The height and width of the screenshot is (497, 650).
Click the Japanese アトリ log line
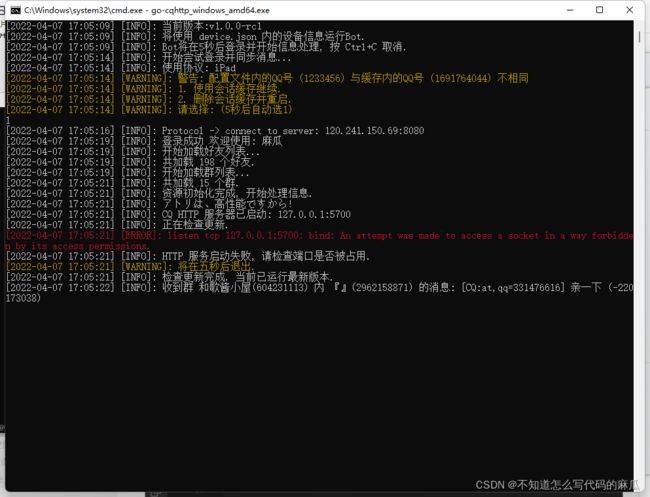click(x=149, y=204)
